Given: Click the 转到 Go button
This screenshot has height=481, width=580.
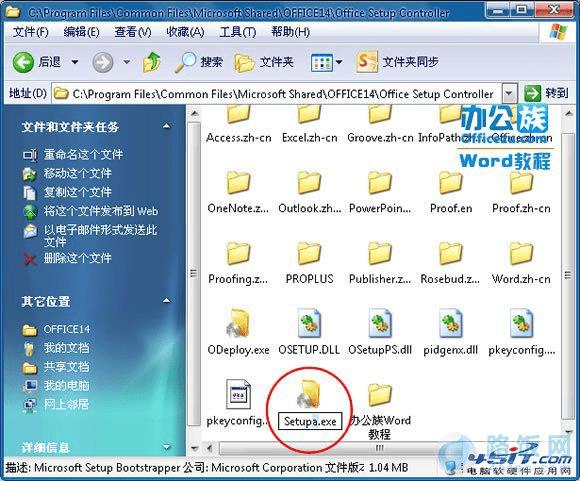Looking at the screenshot, I should 546,93.
